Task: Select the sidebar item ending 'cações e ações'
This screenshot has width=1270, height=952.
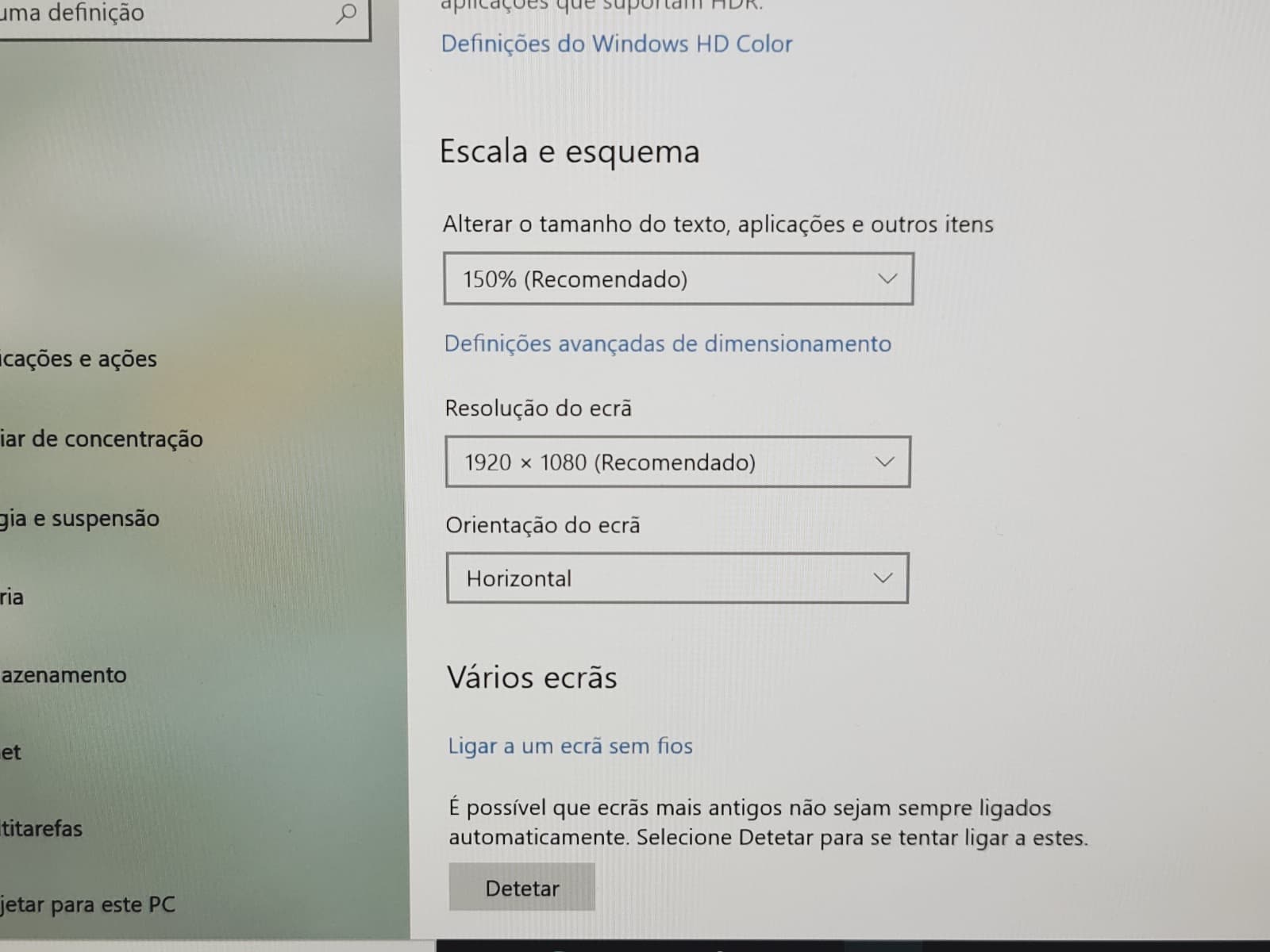Action: pyautogui.click(x=79, y=359)
